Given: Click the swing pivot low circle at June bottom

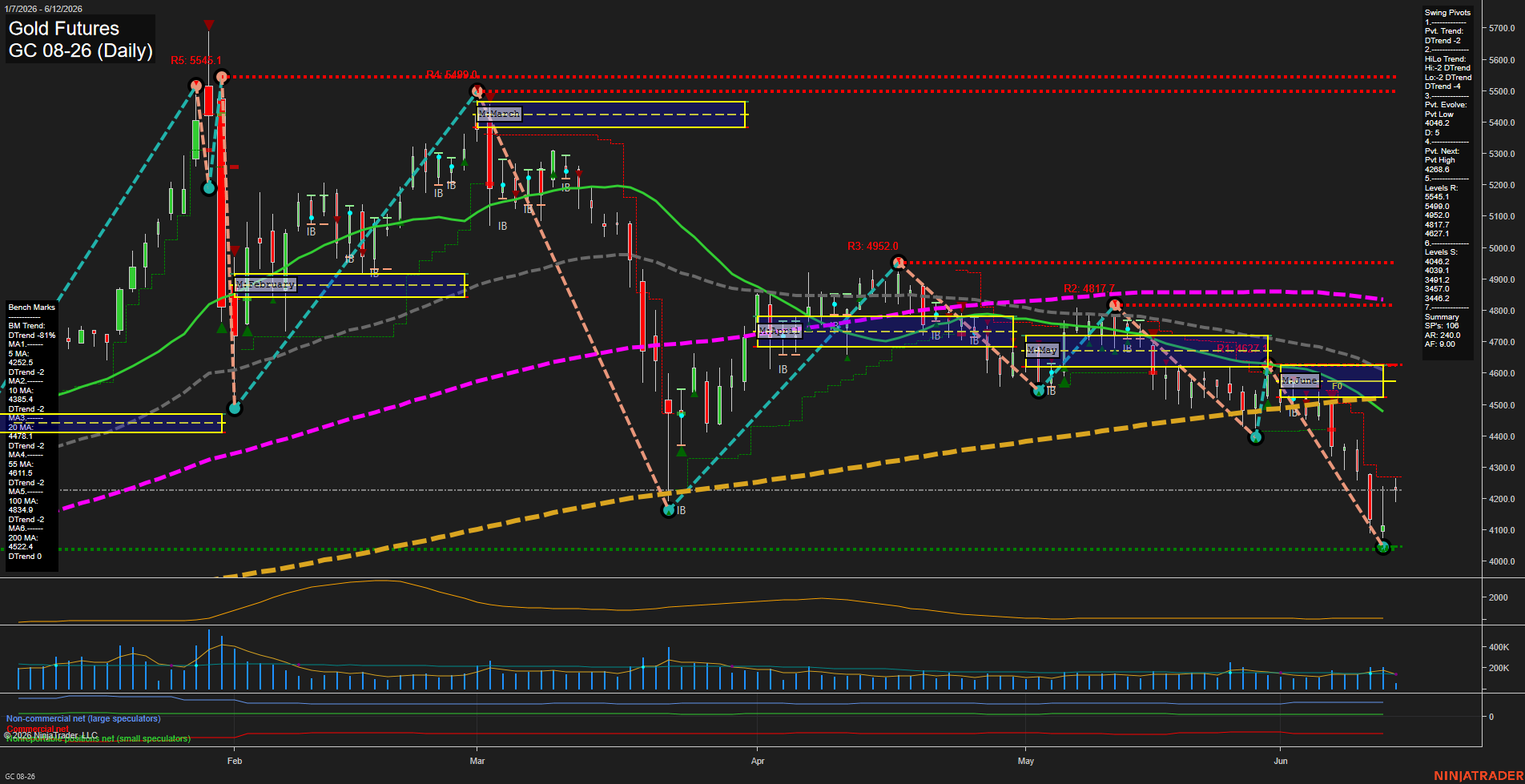Looking at the screenshot, I should [x=1382, y=548].
